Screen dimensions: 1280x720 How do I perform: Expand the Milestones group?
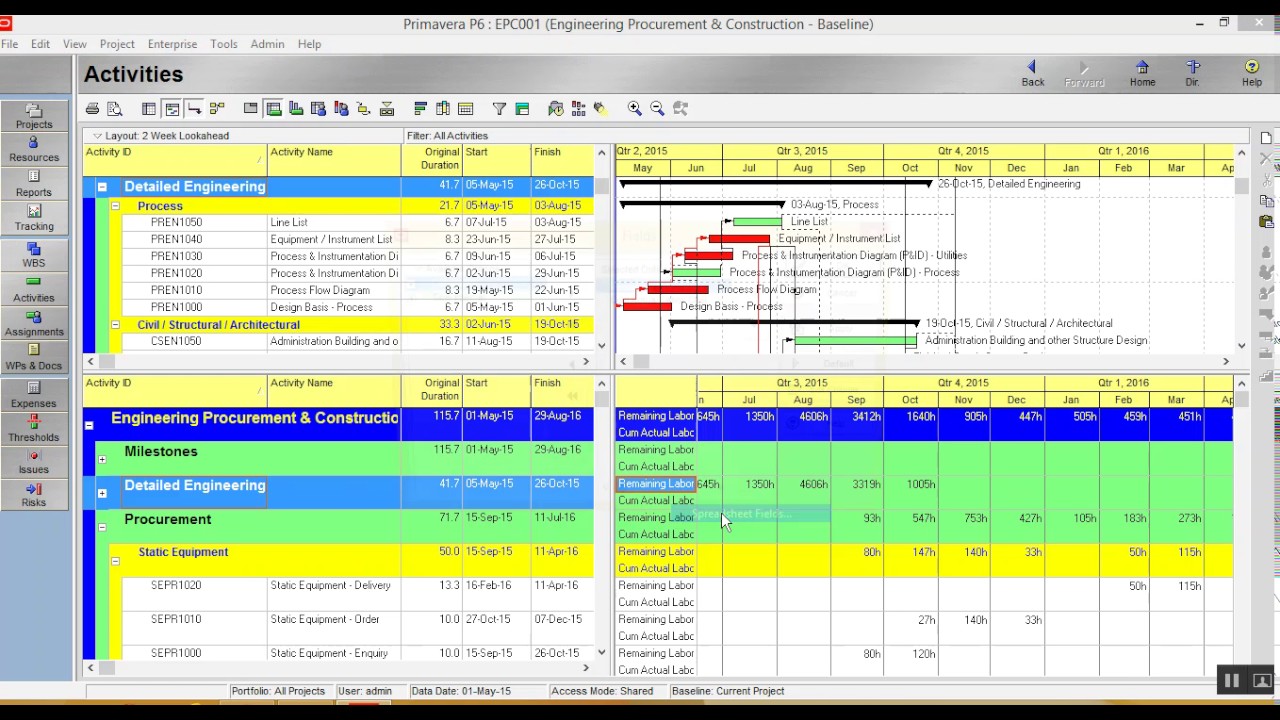tap(102, 459)
